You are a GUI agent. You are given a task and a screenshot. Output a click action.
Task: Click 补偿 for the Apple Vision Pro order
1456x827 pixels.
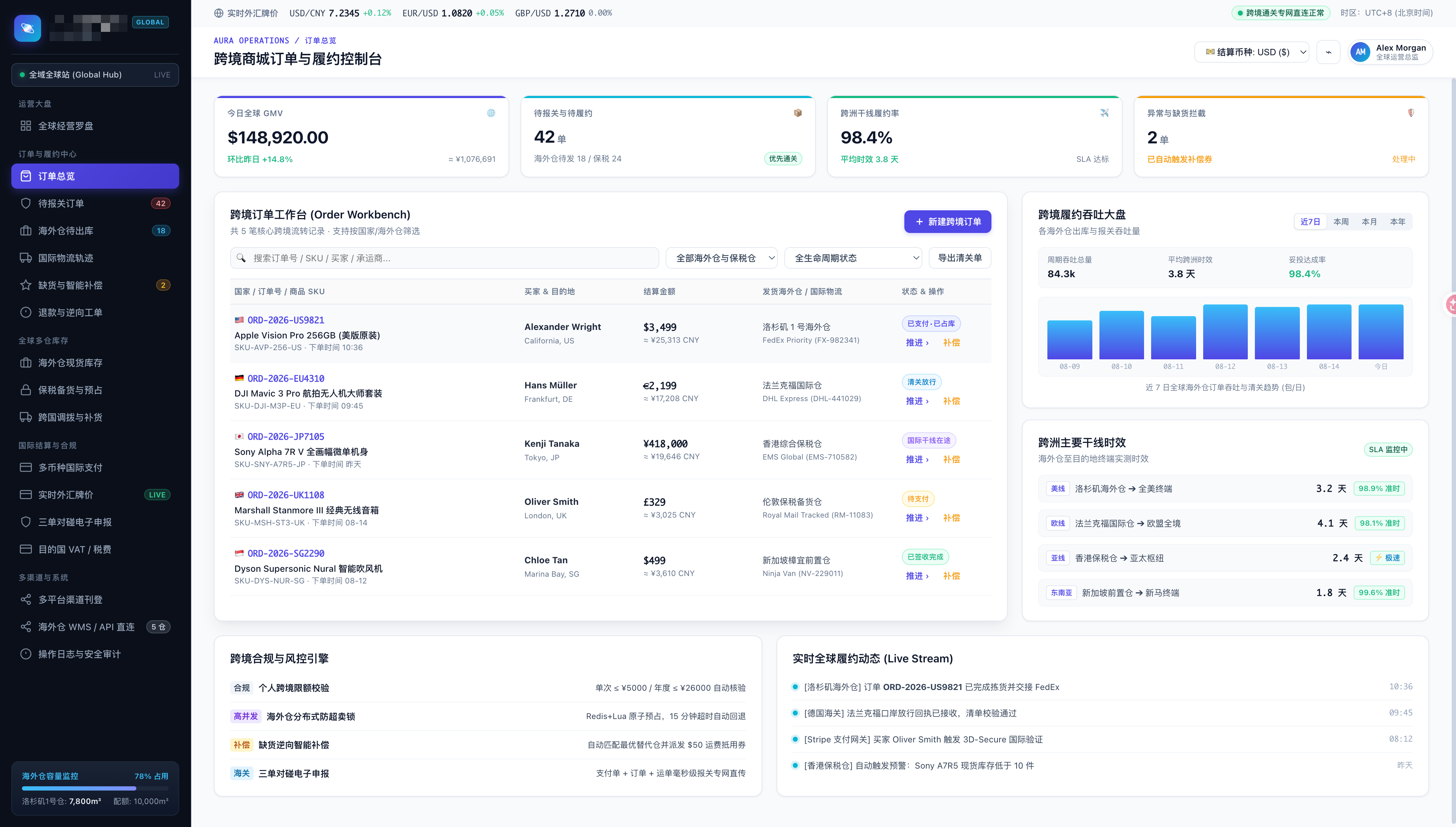click(x=951, y=342)
